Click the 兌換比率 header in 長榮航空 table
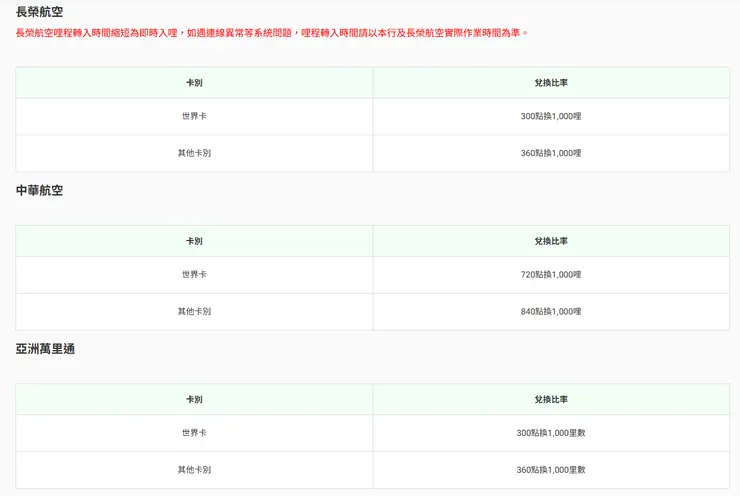The height and width of the screenshot is (496, 740). [551, 83]
